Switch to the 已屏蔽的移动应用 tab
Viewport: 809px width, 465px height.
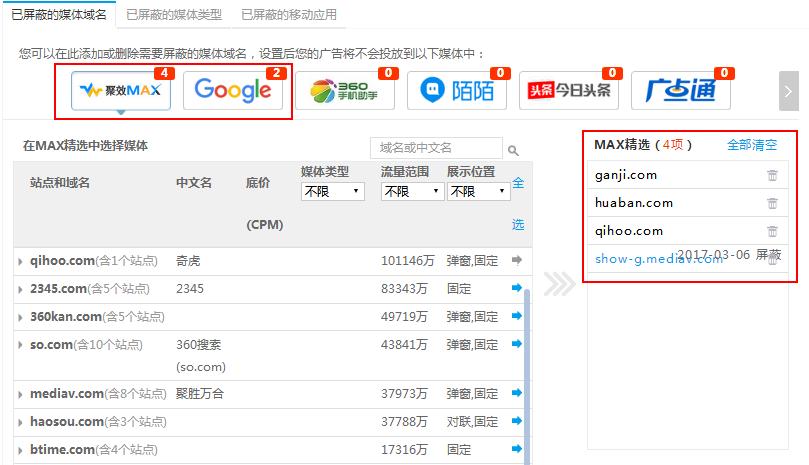[290, 15]
